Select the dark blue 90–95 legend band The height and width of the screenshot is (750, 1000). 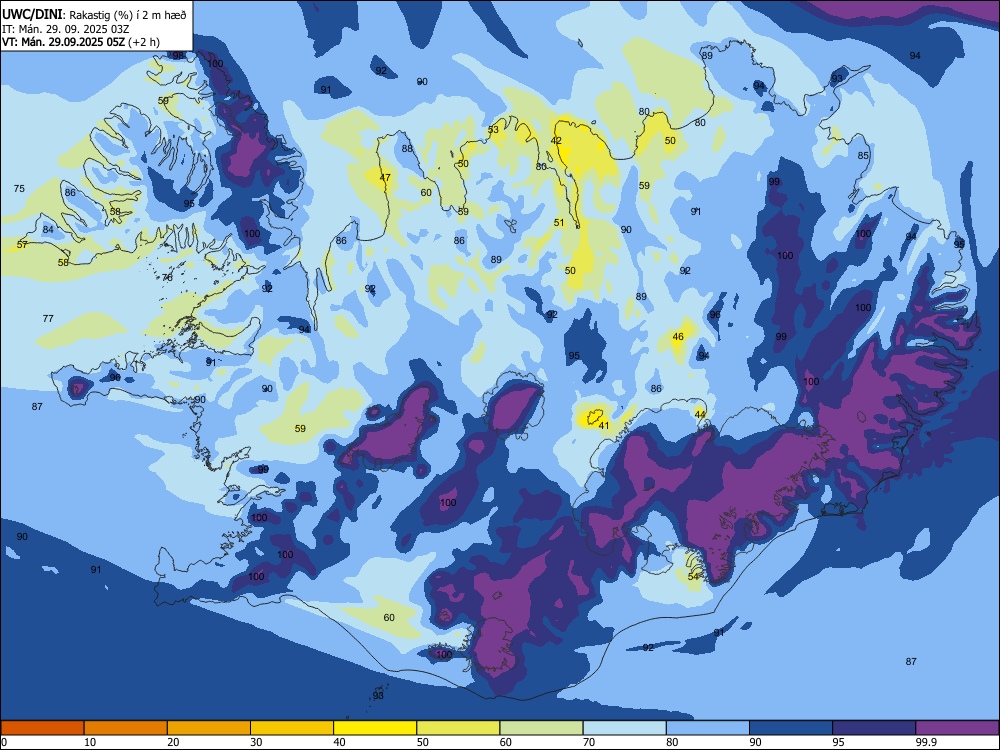point(791,728)
